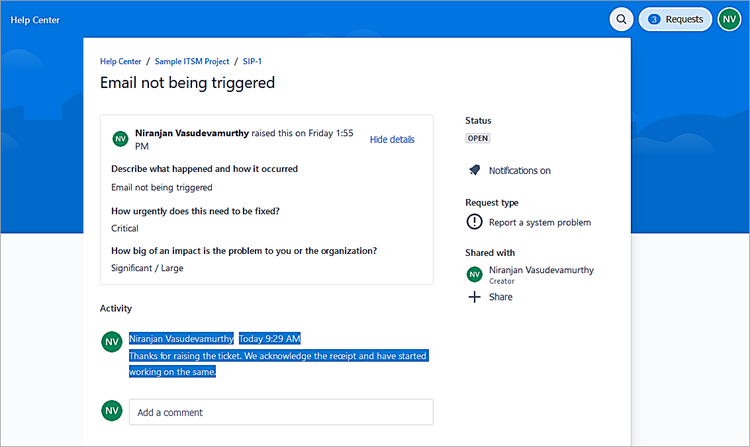Click the NV avatar beside comment box

(112, 411)
